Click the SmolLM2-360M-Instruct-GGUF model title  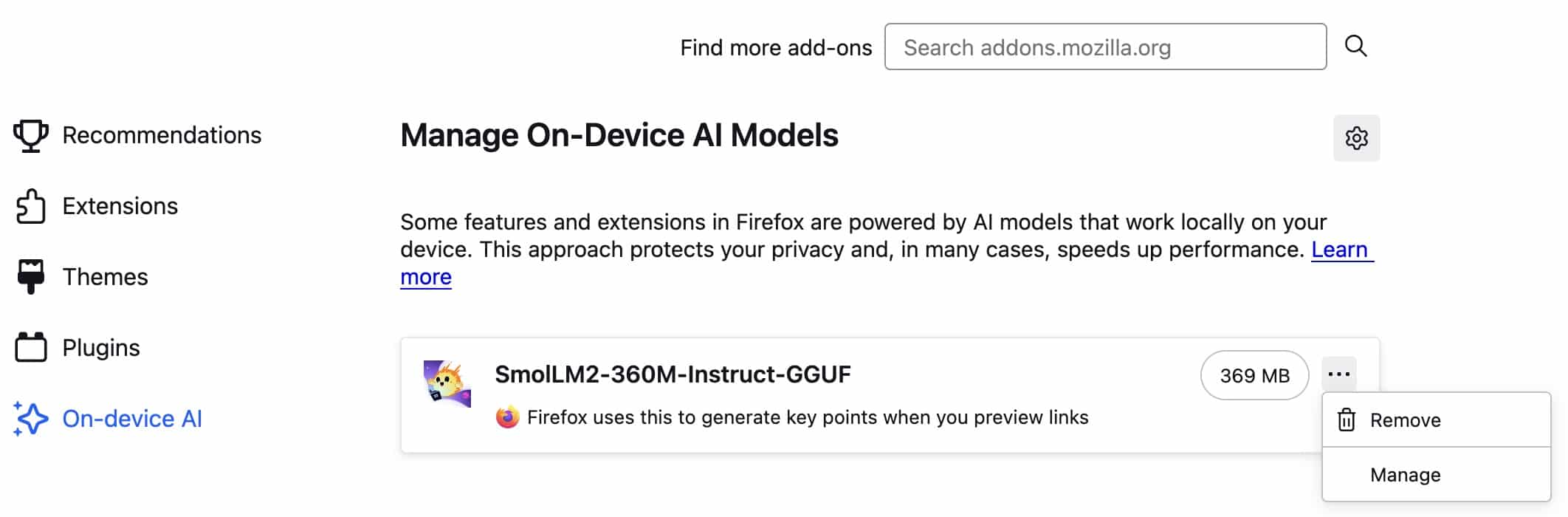pos(672,374)
